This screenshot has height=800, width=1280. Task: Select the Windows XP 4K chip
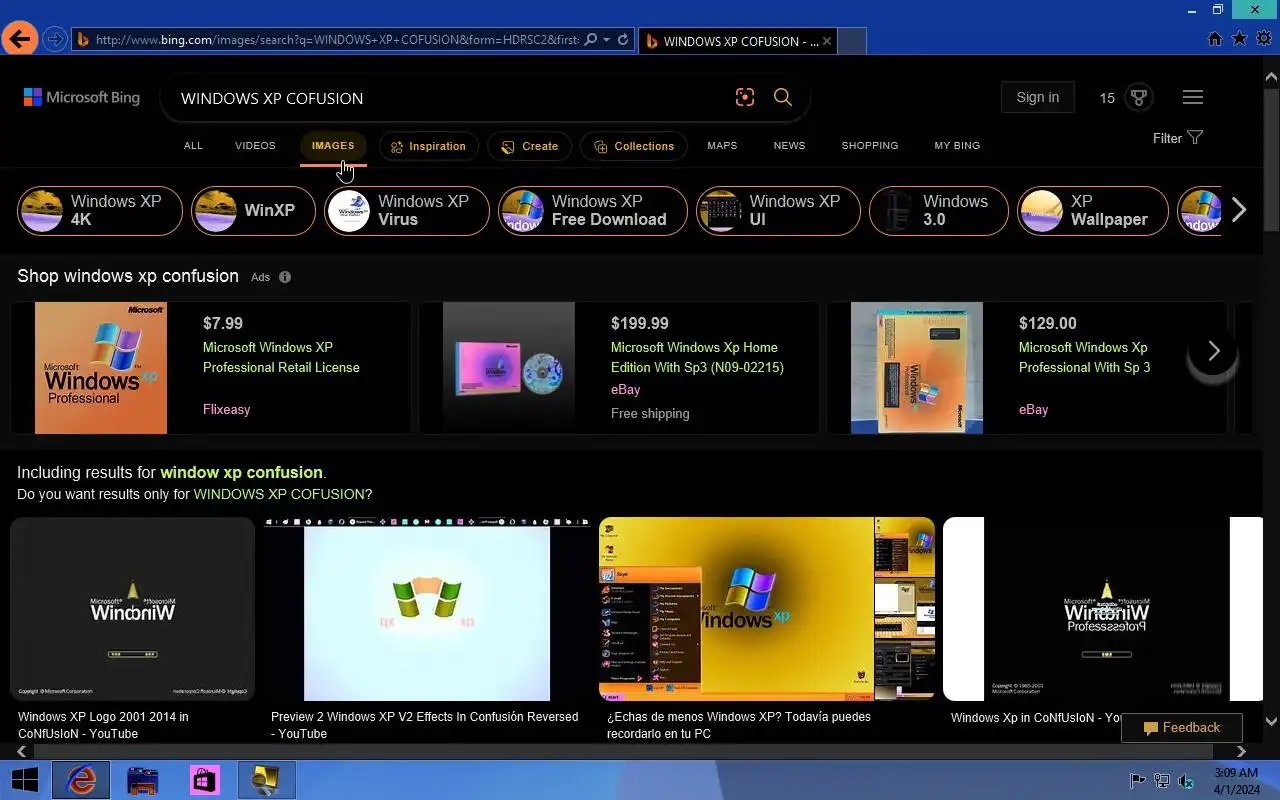tap(100, 210)
